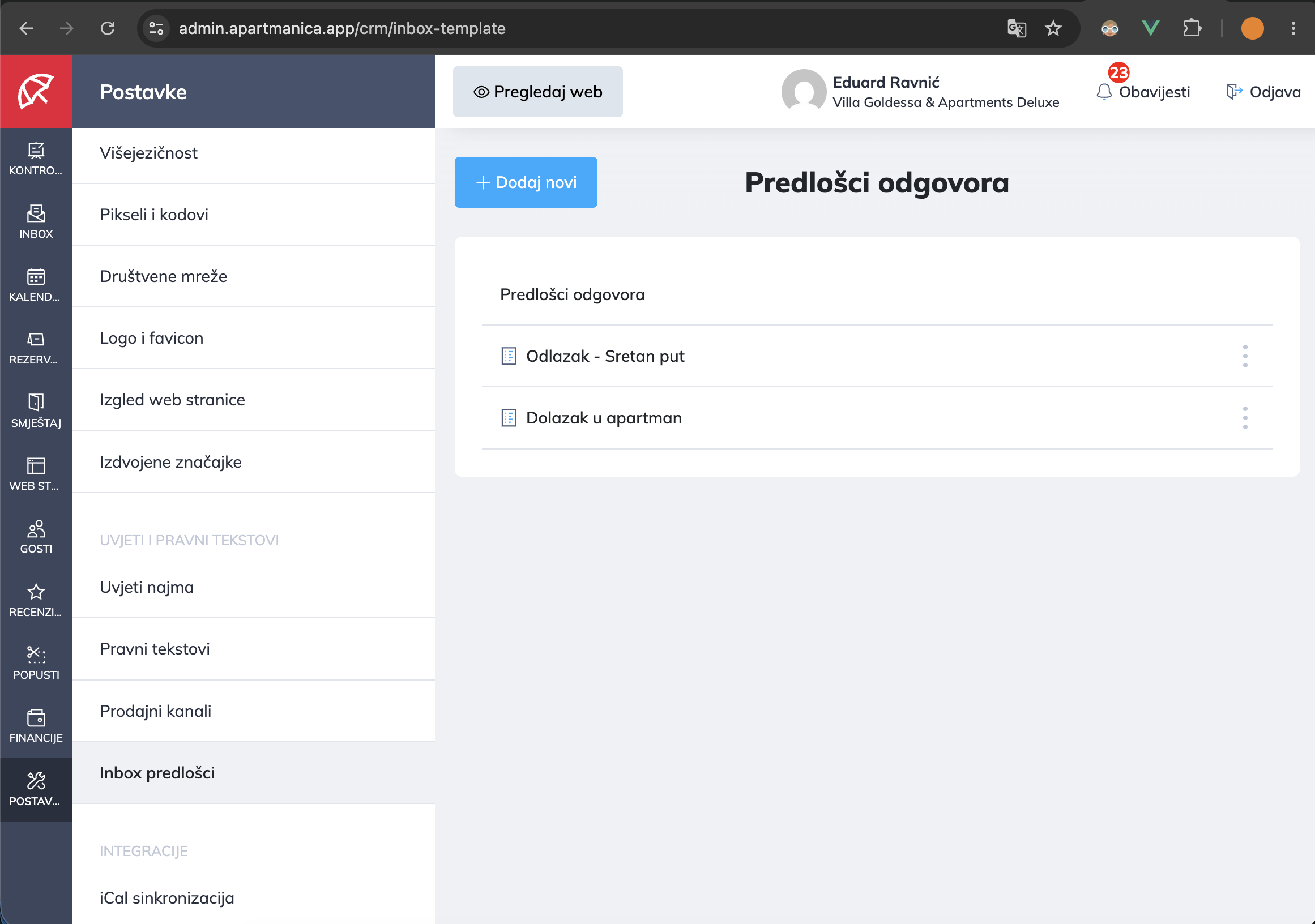Click the site info icon in address bar
1315x924 pixels.
(x=156, y=28)
